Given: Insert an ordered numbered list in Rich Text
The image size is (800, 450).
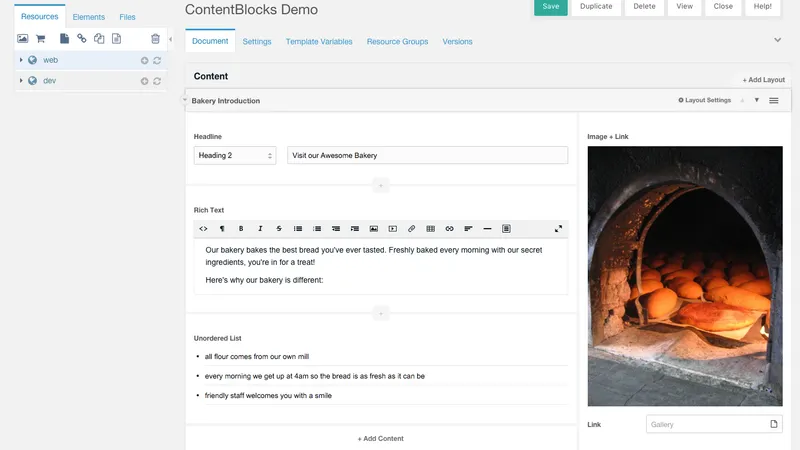Looking at the screenshot, I should pos(317,229).
